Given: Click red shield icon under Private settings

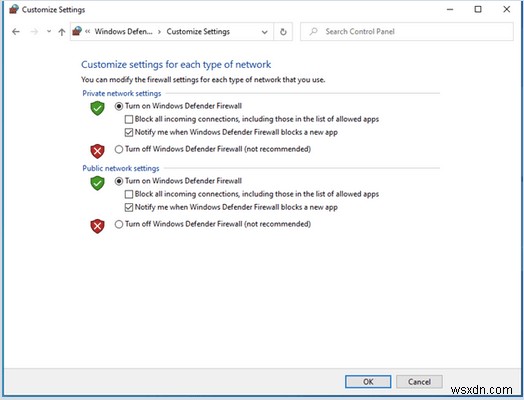Looking at the screenshot, I should coord(97,151).
